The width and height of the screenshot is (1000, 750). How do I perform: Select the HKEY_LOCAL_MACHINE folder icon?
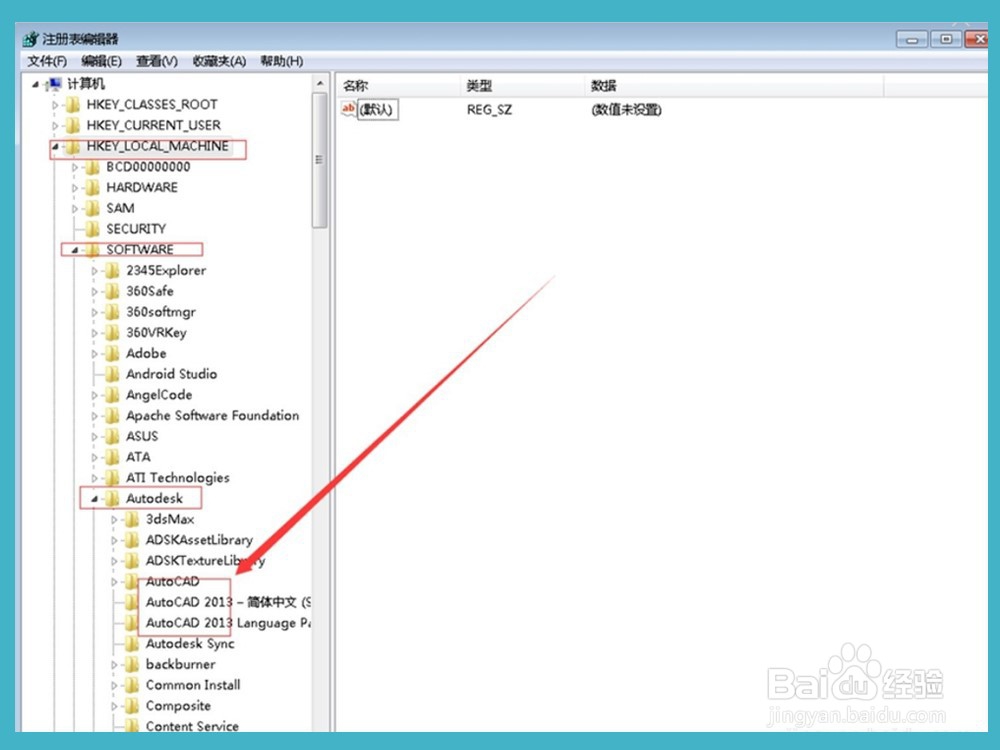[73, 146]
